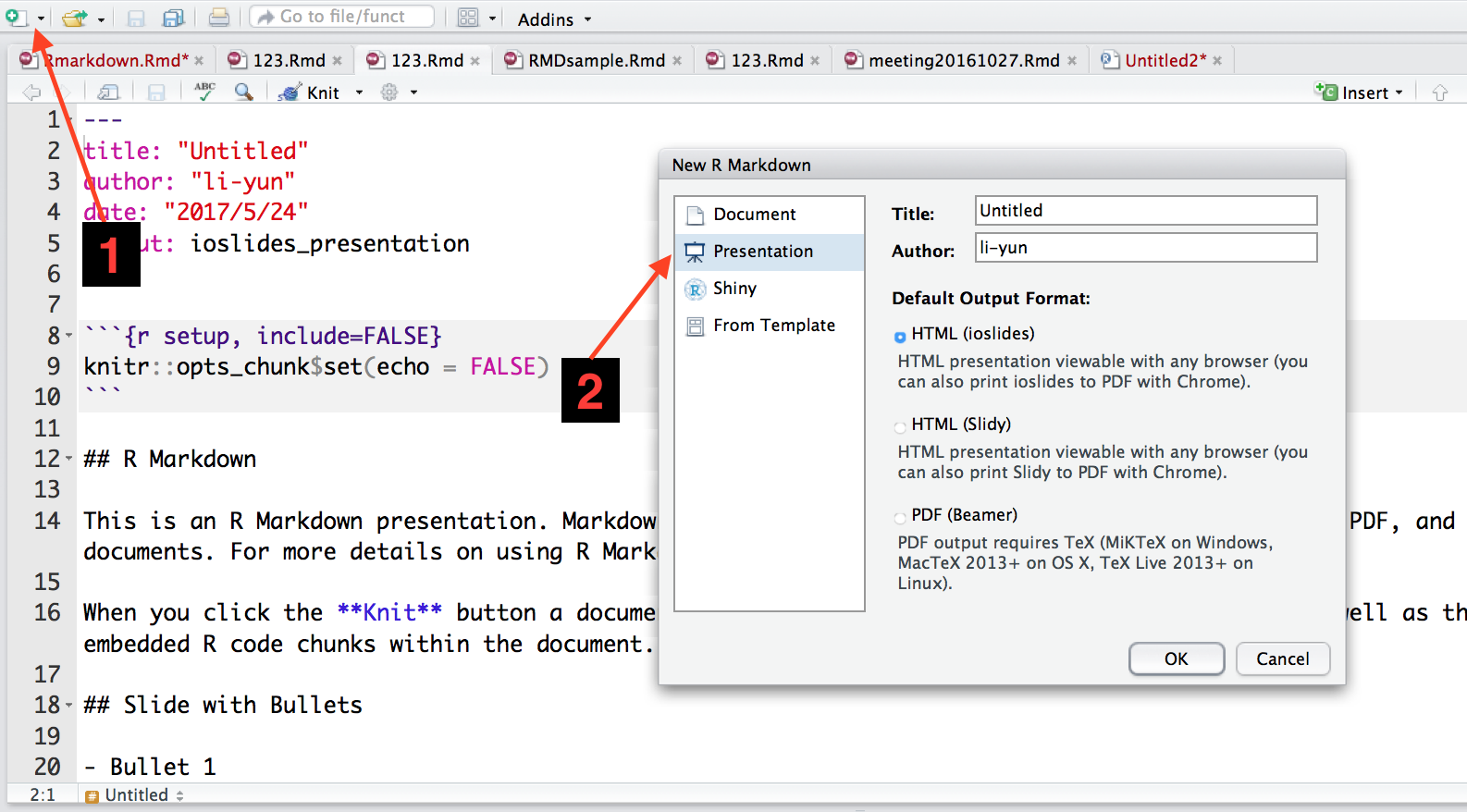The width and height of the screenshot is (1467, 812).
Task: Click the Save All documents icon
Action: pyautogui.click(x=173, y=18)
